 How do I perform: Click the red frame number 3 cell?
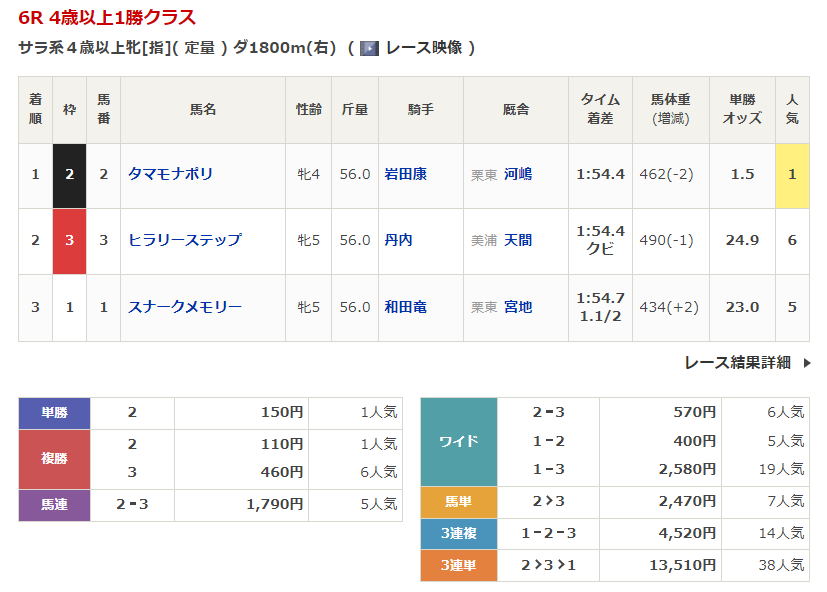click(x=70, y=240)
